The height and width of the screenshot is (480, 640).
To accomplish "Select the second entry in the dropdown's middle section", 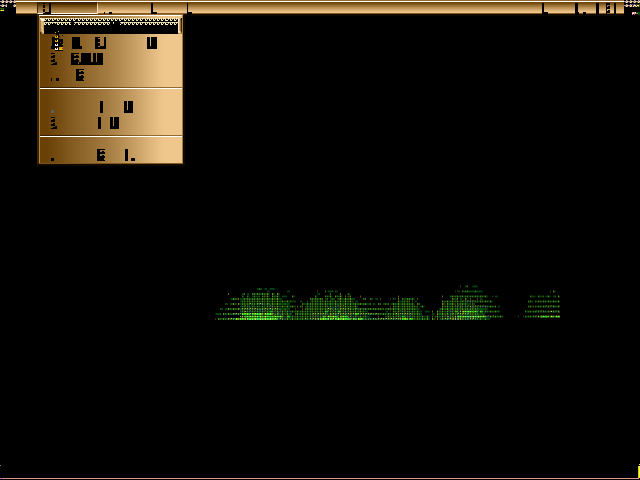I will click(x=108, y=123).
